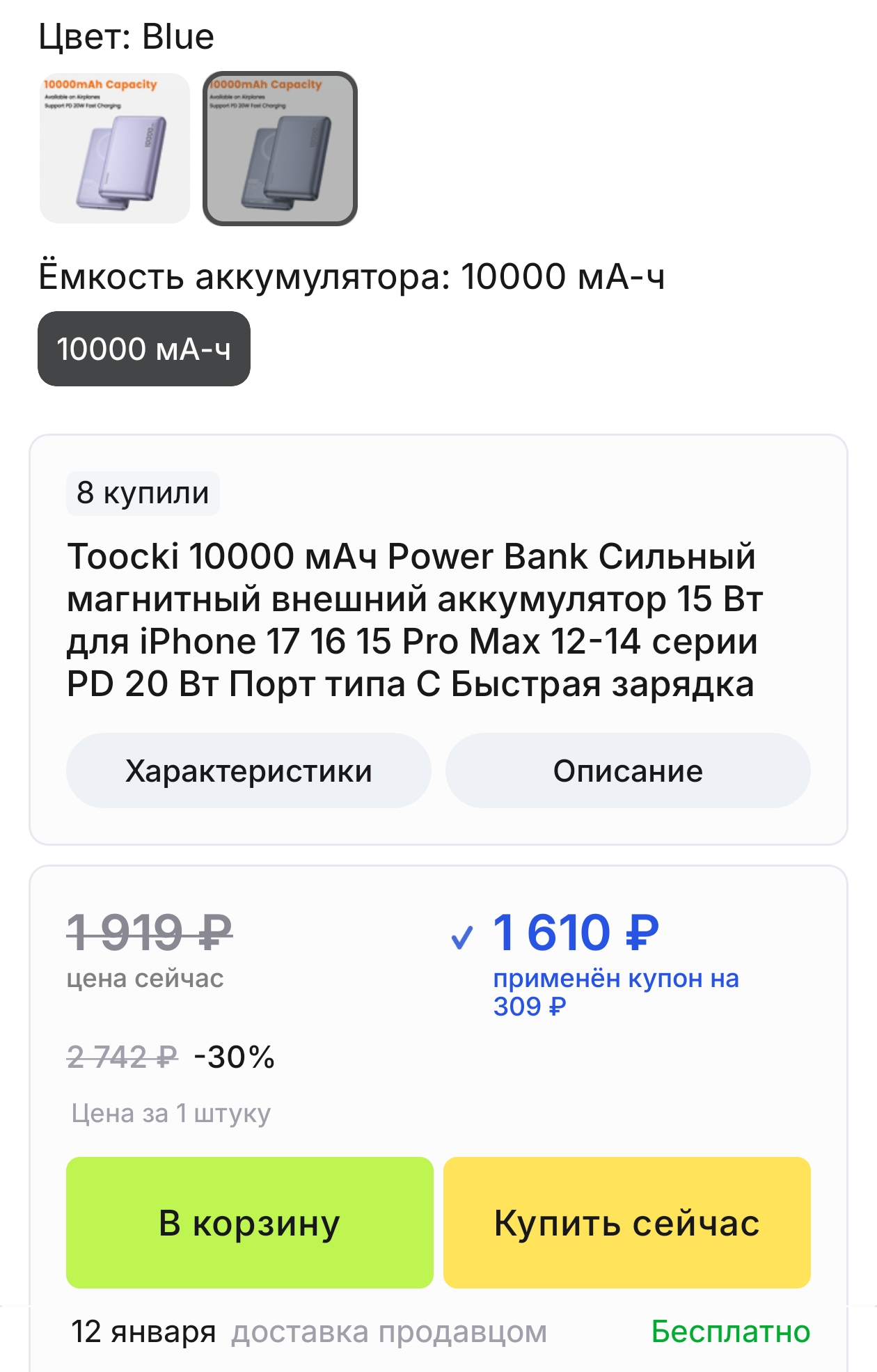Tap the 1 610 ₽ coupon price
Image resolution: width=877 pixels, height=1372 pixels.
pos(576,932)
